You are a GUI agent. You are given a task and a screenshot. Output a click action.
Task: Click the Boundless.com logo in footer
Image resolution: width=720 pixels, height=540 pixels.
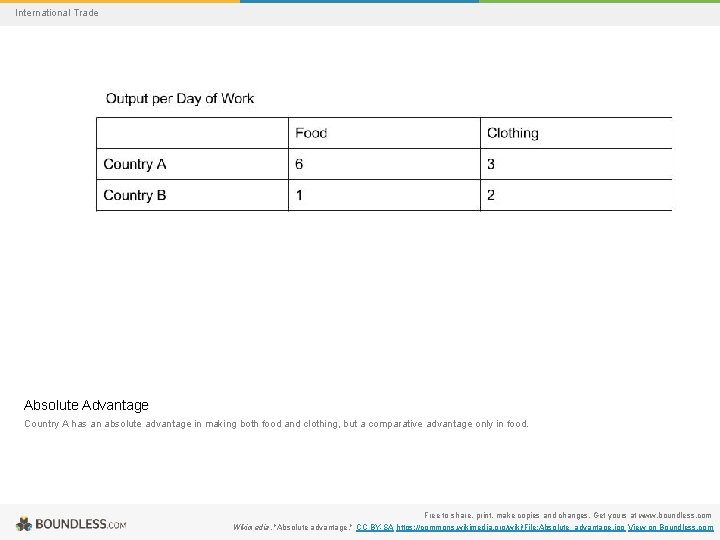(71, 524)
